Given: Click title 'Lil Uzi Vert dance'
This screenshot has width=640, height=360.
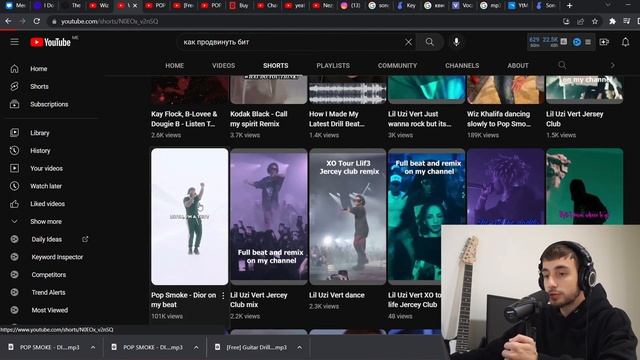Looking at the screenshot, I should (337, 295).
